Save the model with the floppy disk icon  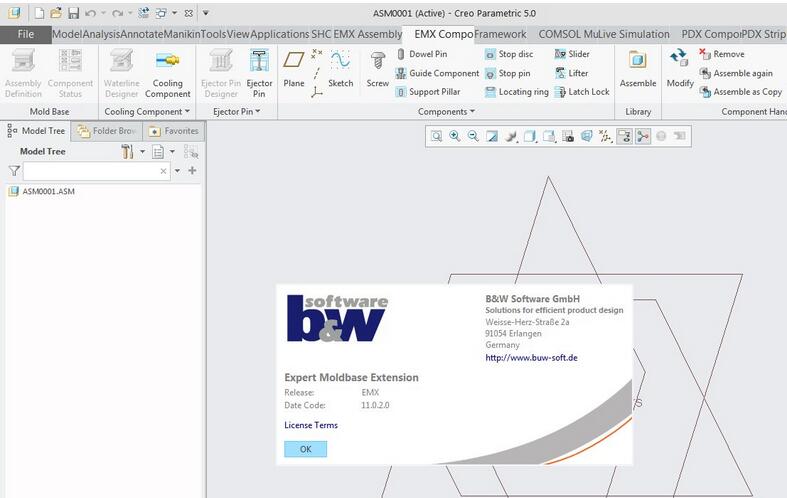[x=73, y=14]
